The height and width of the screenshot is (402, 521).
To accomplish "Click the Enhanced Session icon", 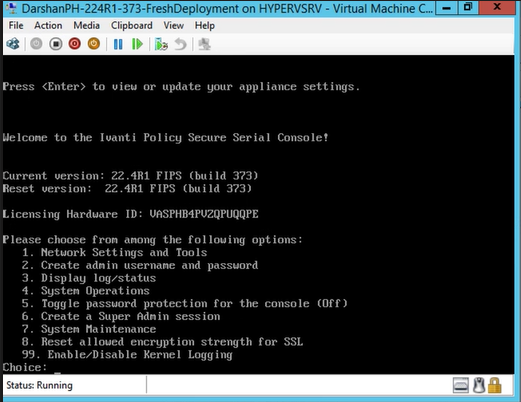I will tap(204, 44).
